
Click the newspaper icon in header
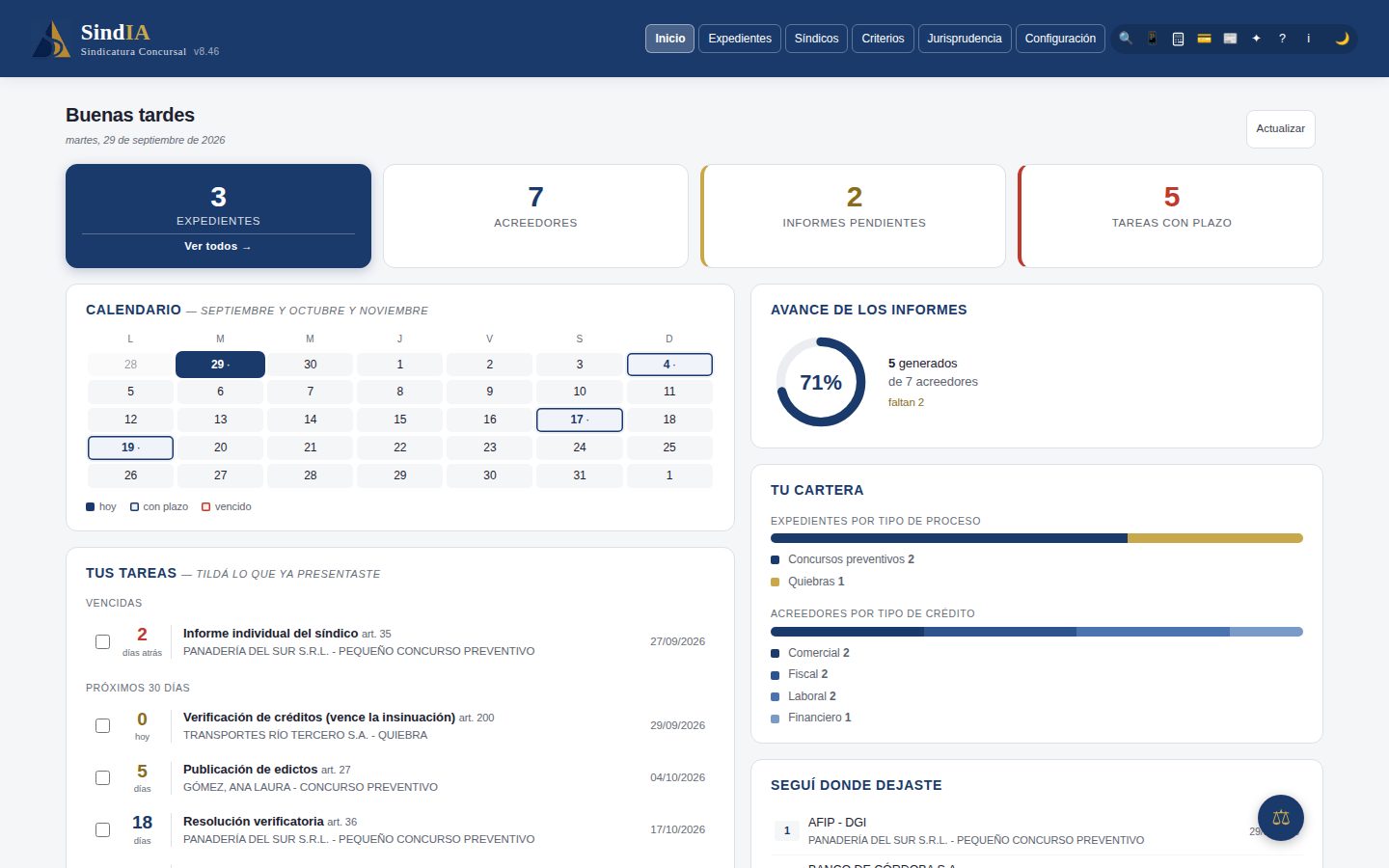[x=1230, y=39]
